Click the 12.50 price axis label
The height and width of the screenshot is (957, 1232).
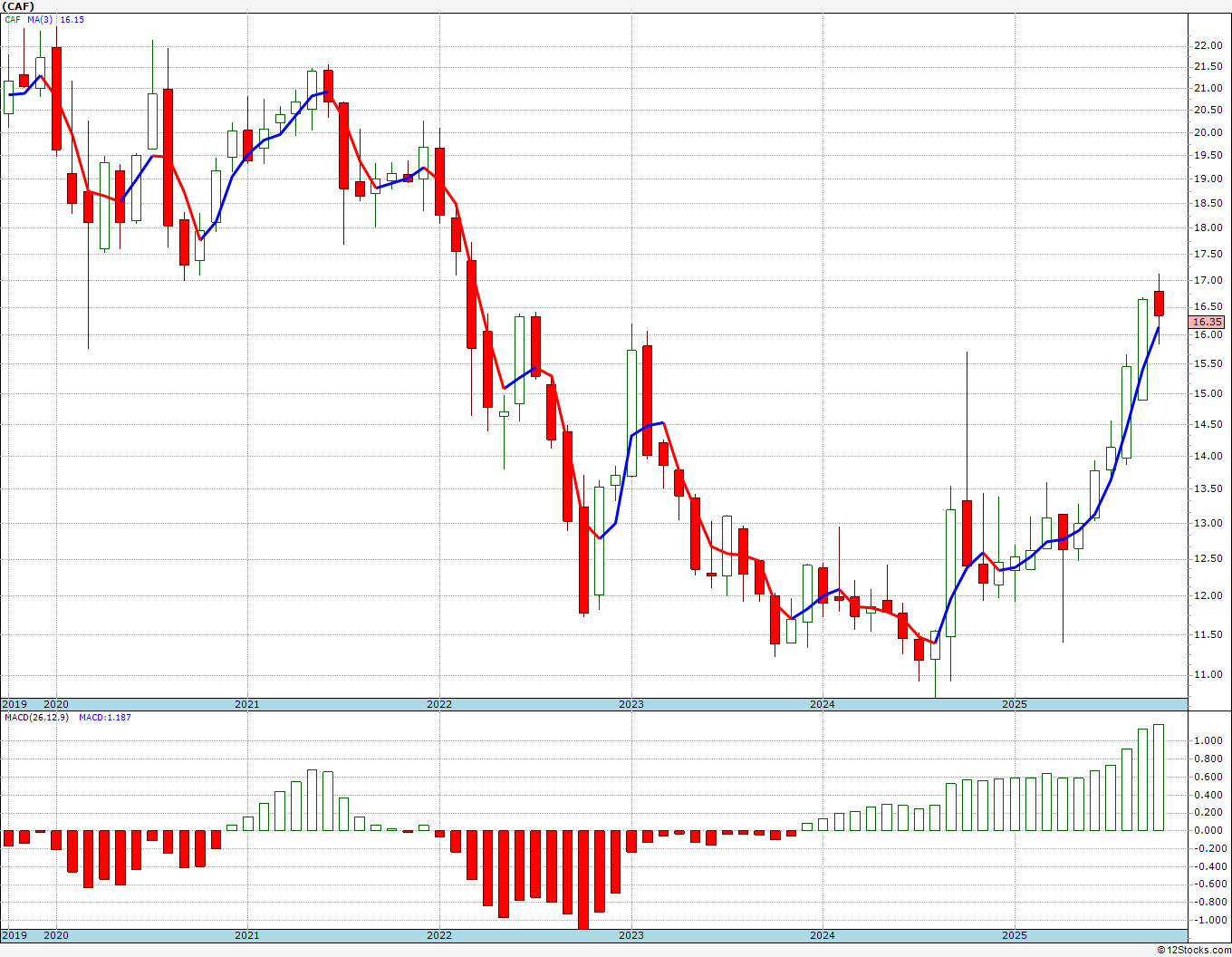click(x=1207, y=558)
